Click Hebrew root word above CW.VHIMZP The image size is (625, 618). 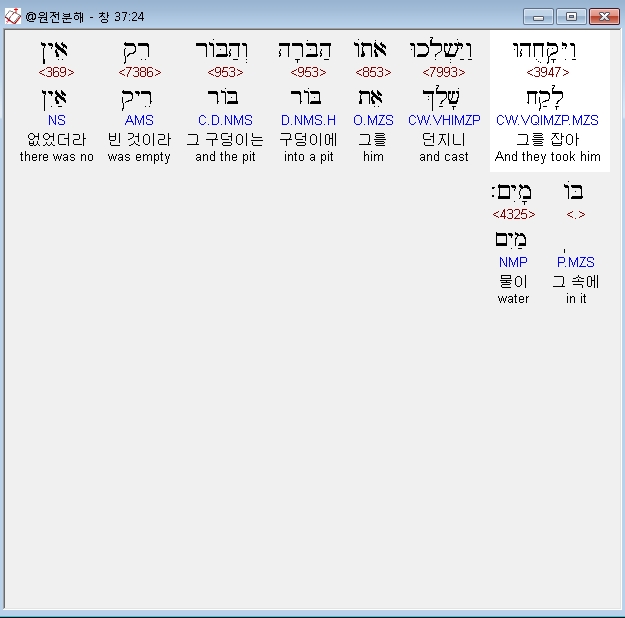441,98
